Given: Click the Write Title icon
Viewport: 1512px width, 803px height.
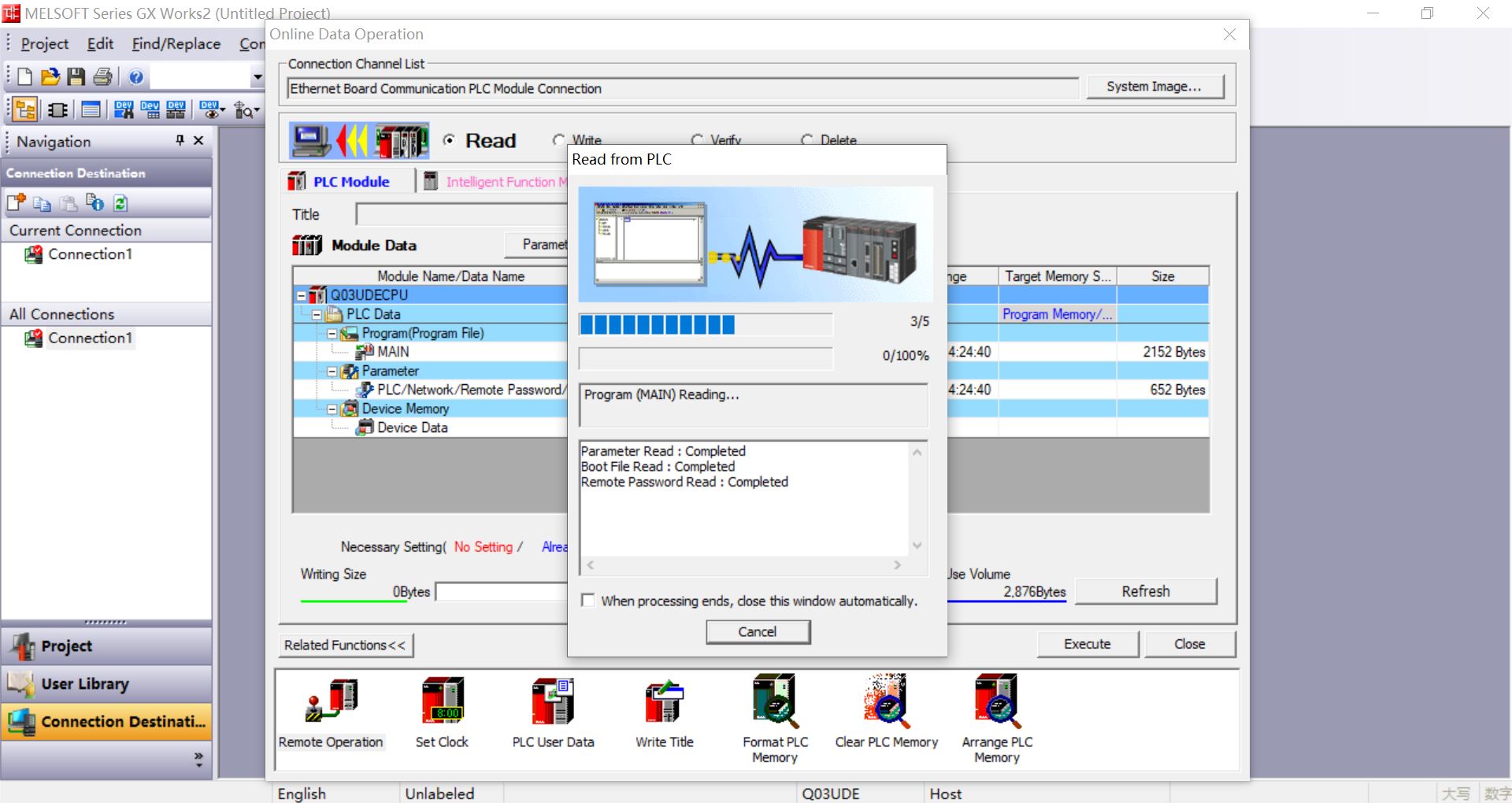Looking at the screenshot, I should point(664,701).
